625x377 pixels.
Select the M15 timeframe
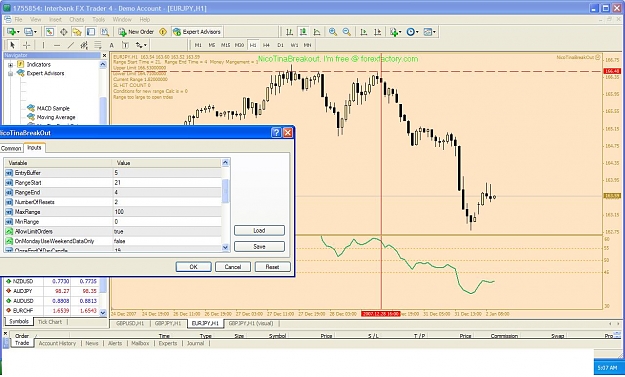tap(226, 45)
